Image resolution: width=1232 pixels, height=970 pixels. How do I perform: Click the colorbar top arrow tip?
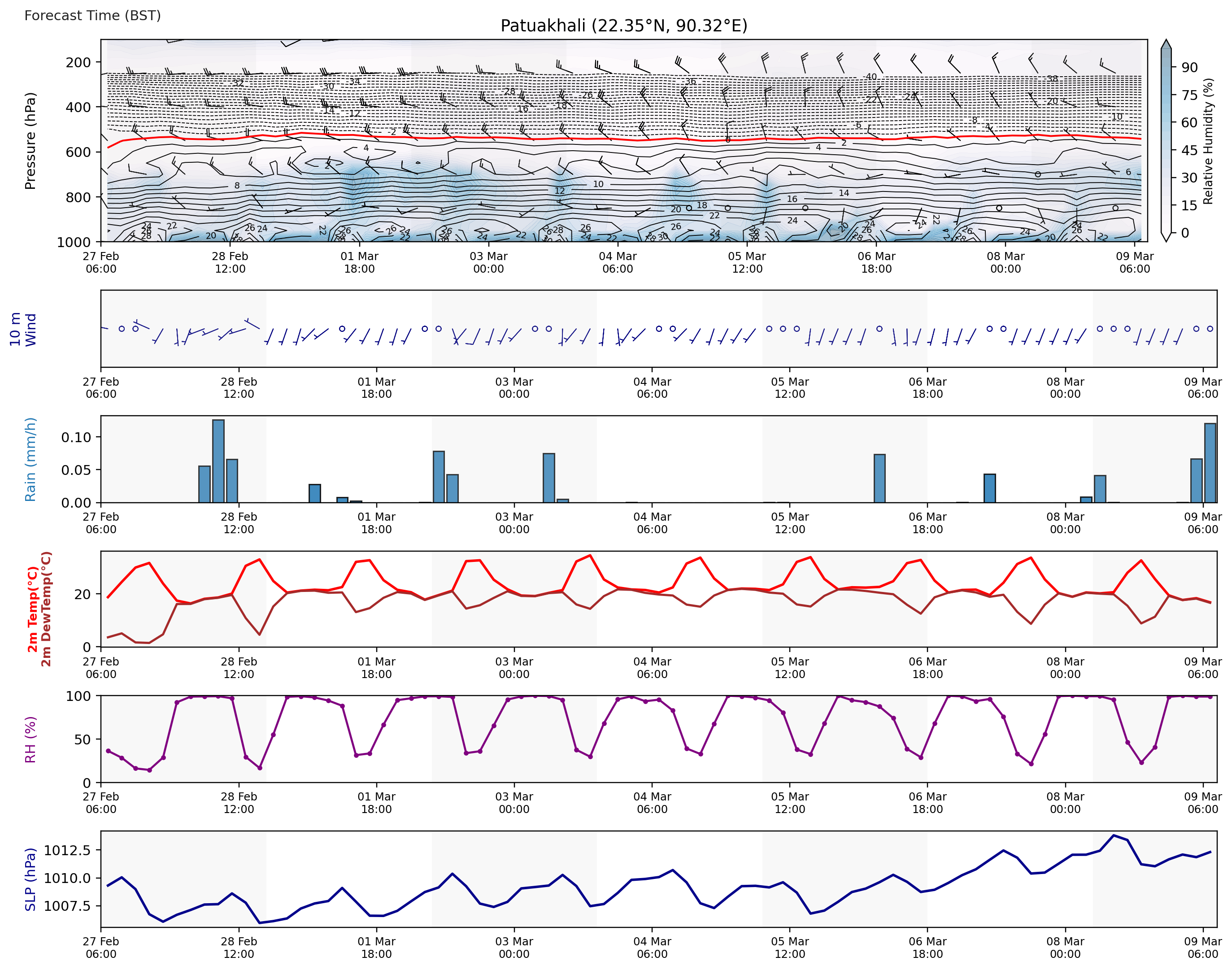pos(1166,41)
